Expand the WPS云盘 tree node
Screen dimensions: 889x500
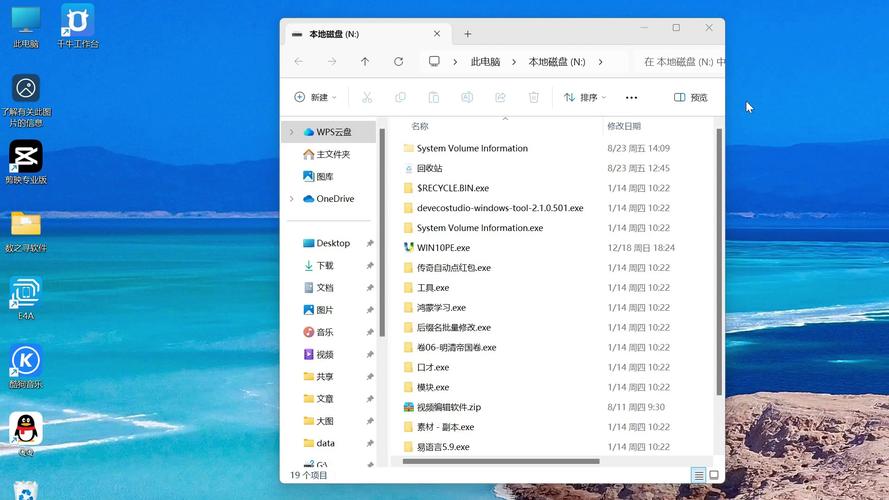pyautogui.click(x=291, y=132)
